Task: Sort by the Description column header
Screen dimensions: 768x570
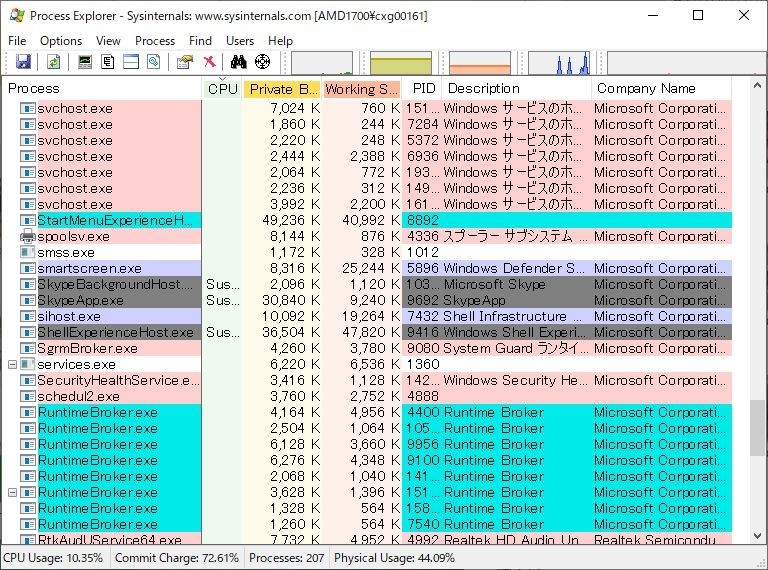Action: (517, 88)
